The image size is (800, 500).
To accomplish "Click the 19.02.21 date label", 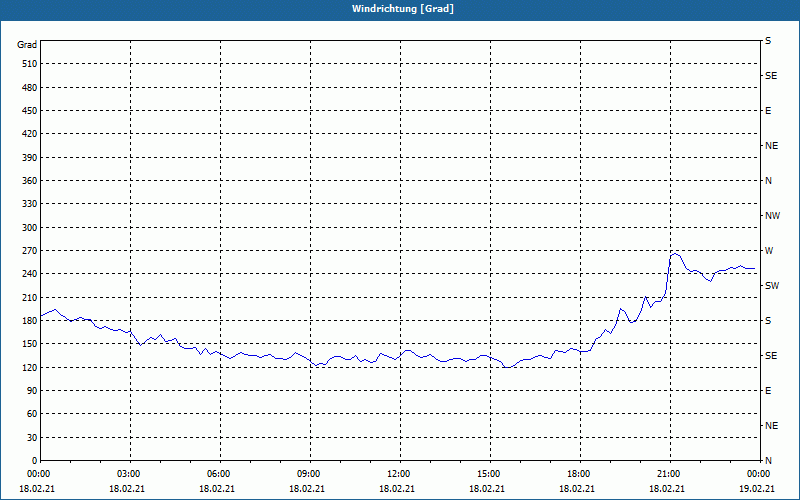I will 757,489.
